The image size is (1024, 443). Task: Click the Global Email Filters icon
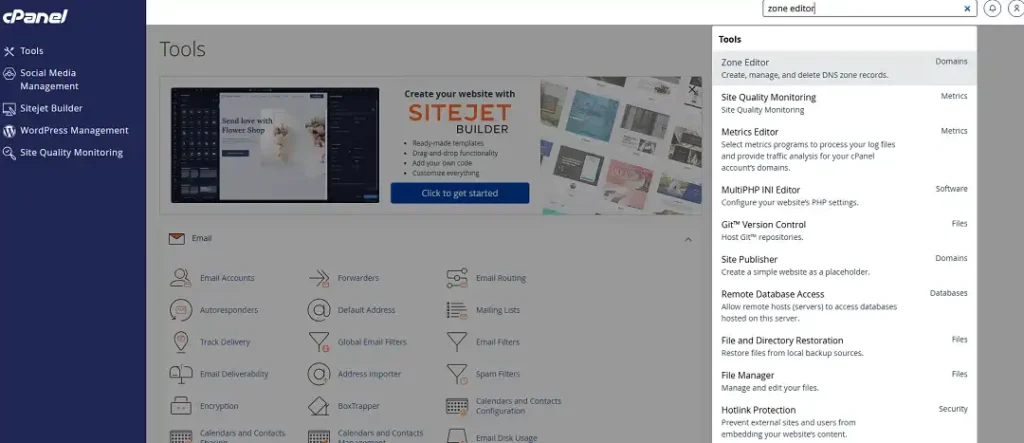[x=319, y=342]
